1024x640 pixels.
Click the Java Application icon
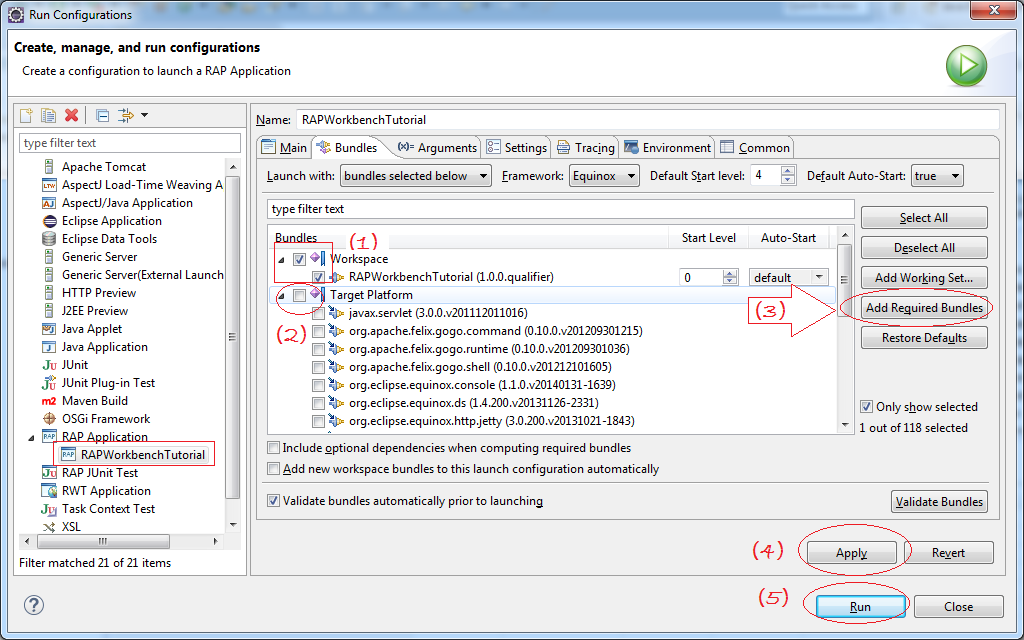(49, 347)
